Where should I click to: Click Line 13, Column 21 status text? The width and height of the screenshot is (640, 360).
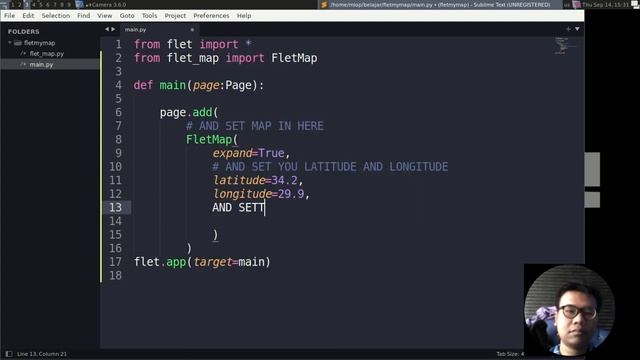pos(42,354)
